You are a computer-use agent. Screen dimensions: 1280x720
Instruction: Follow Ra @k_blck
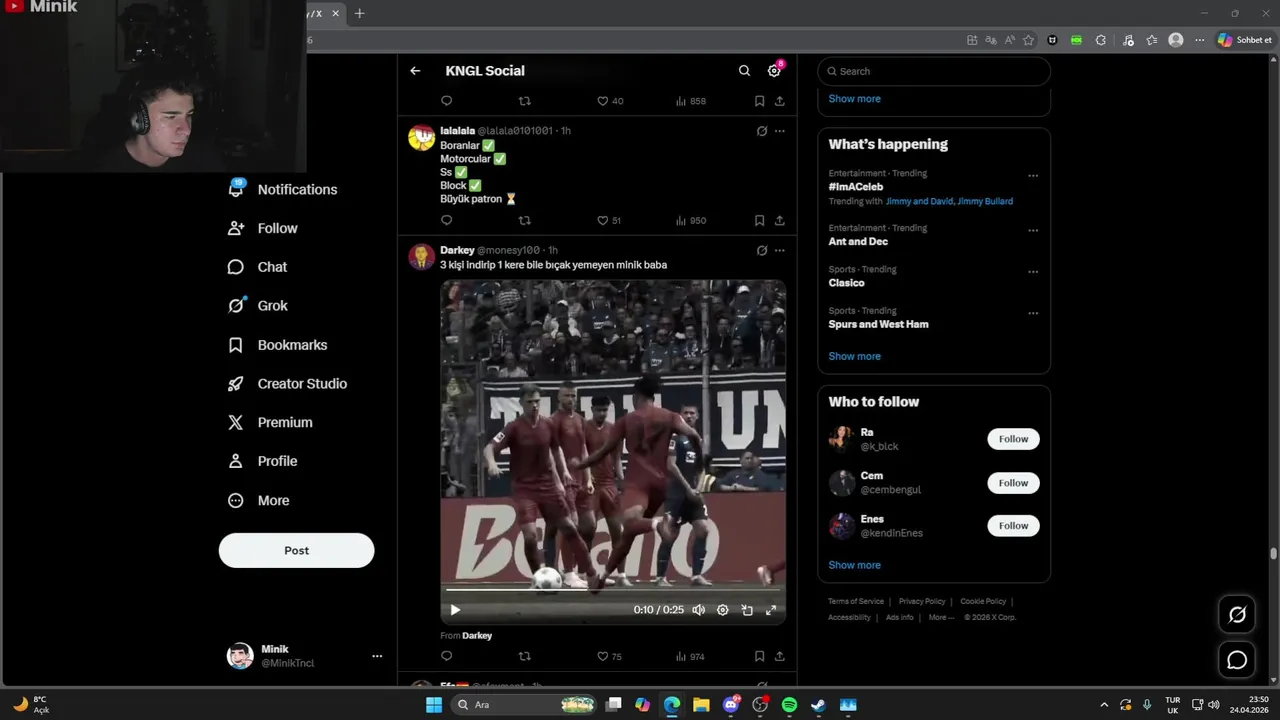[x=1013, y=439]
